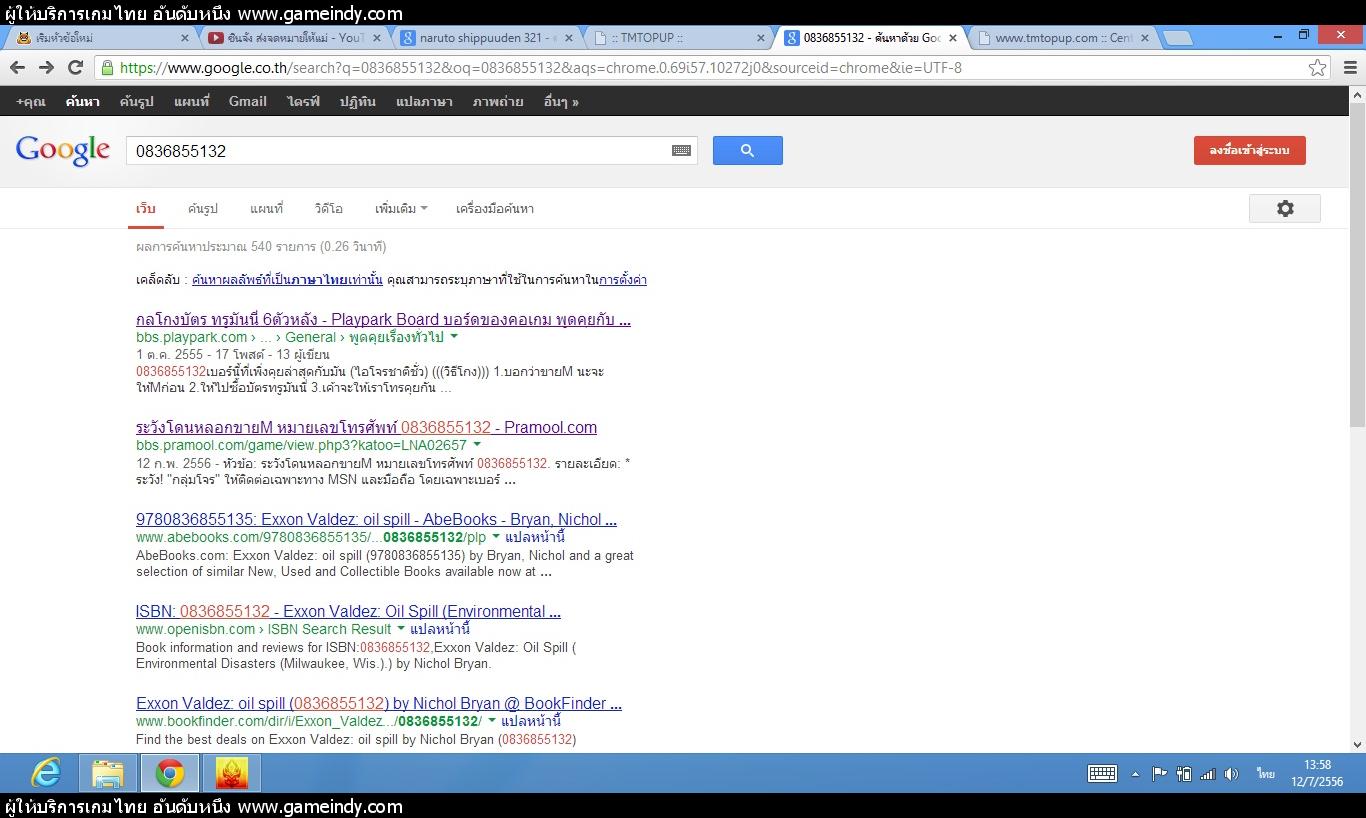
Task: Expand the เพิ่มเติม more dropdown
Action: [401, 209]
